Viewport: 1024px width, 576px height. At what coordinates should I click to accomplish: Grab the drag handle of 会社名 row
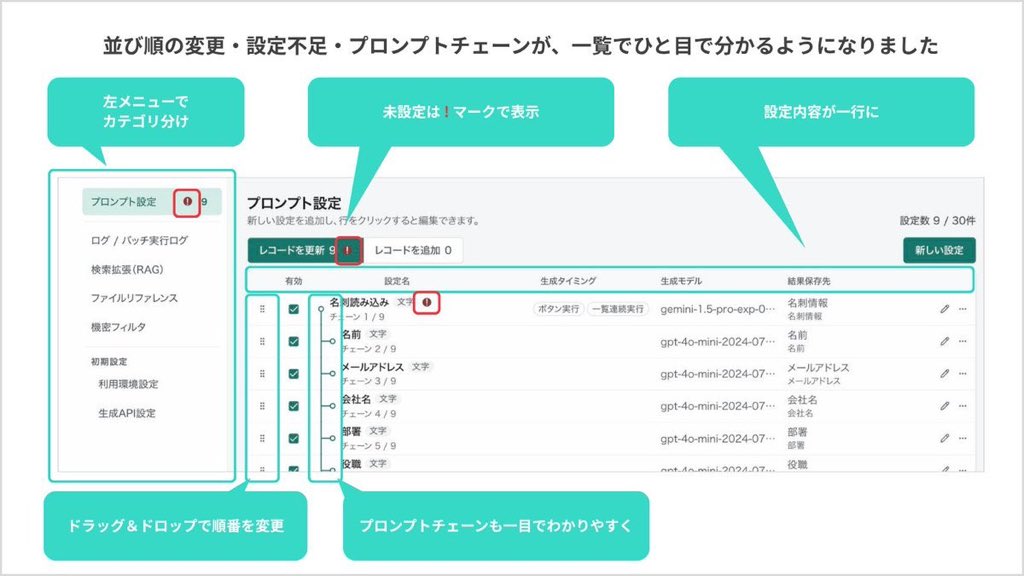point(263,406)
